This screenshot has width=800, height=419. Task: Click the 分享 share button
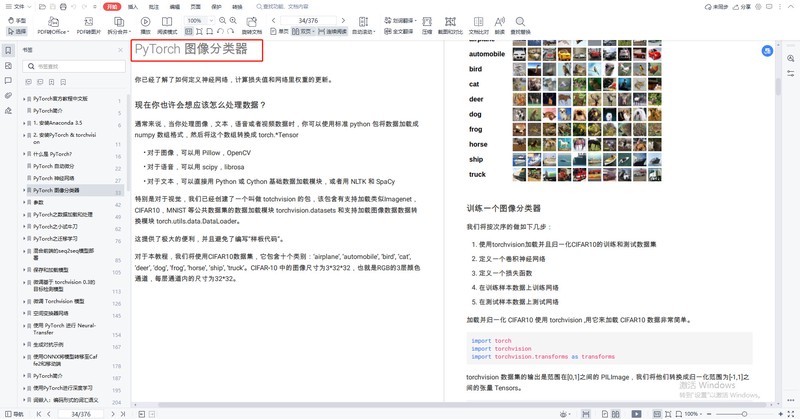point(742,7)
